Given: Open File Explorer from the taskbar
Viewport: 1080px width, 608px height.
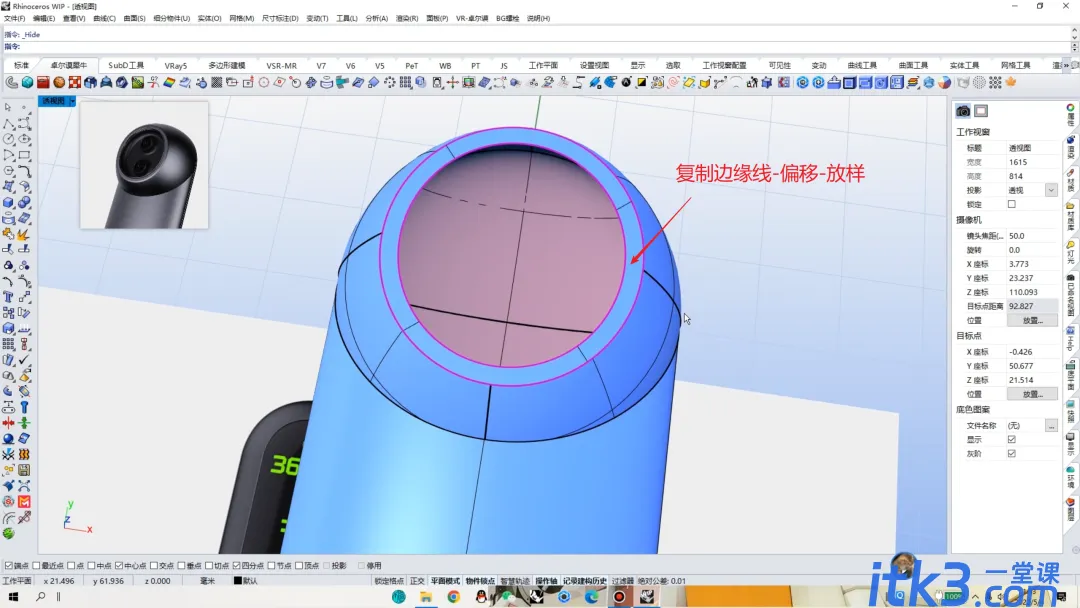Looking at the screenshot, I should 426,597.
